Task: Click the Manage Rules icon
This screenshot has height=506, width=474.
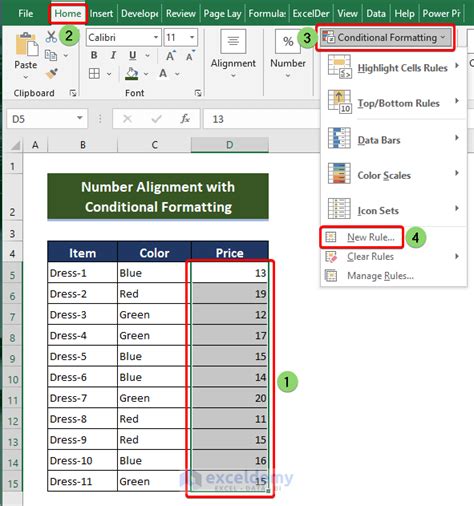Action: tap(331, 275)
